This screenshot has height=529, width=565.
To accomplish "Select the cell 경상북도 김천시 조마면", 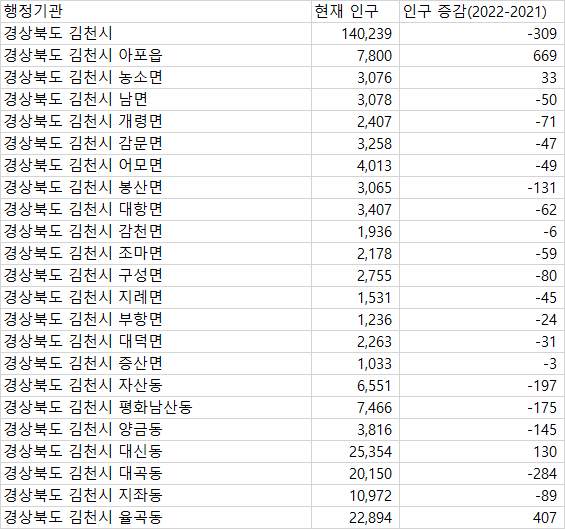I will [x=156, y=253].
